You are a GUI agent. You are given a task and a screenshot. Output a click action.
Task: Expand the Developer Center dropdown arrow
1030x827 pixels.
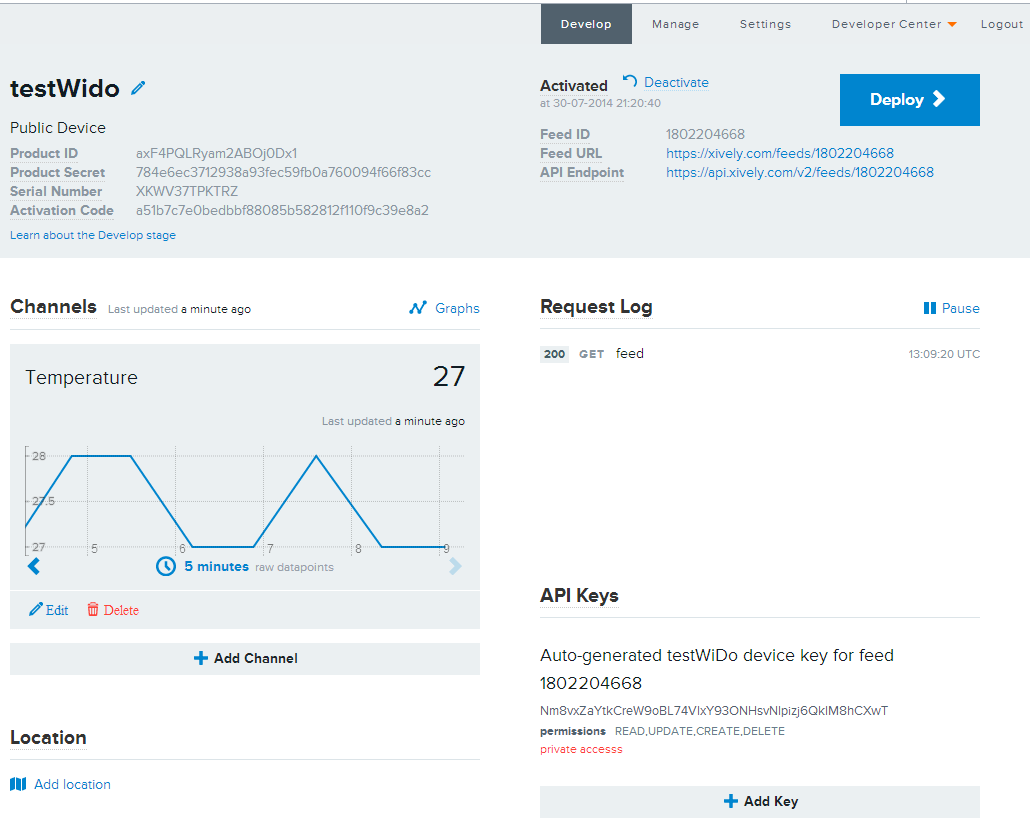[x=952, y=24]
